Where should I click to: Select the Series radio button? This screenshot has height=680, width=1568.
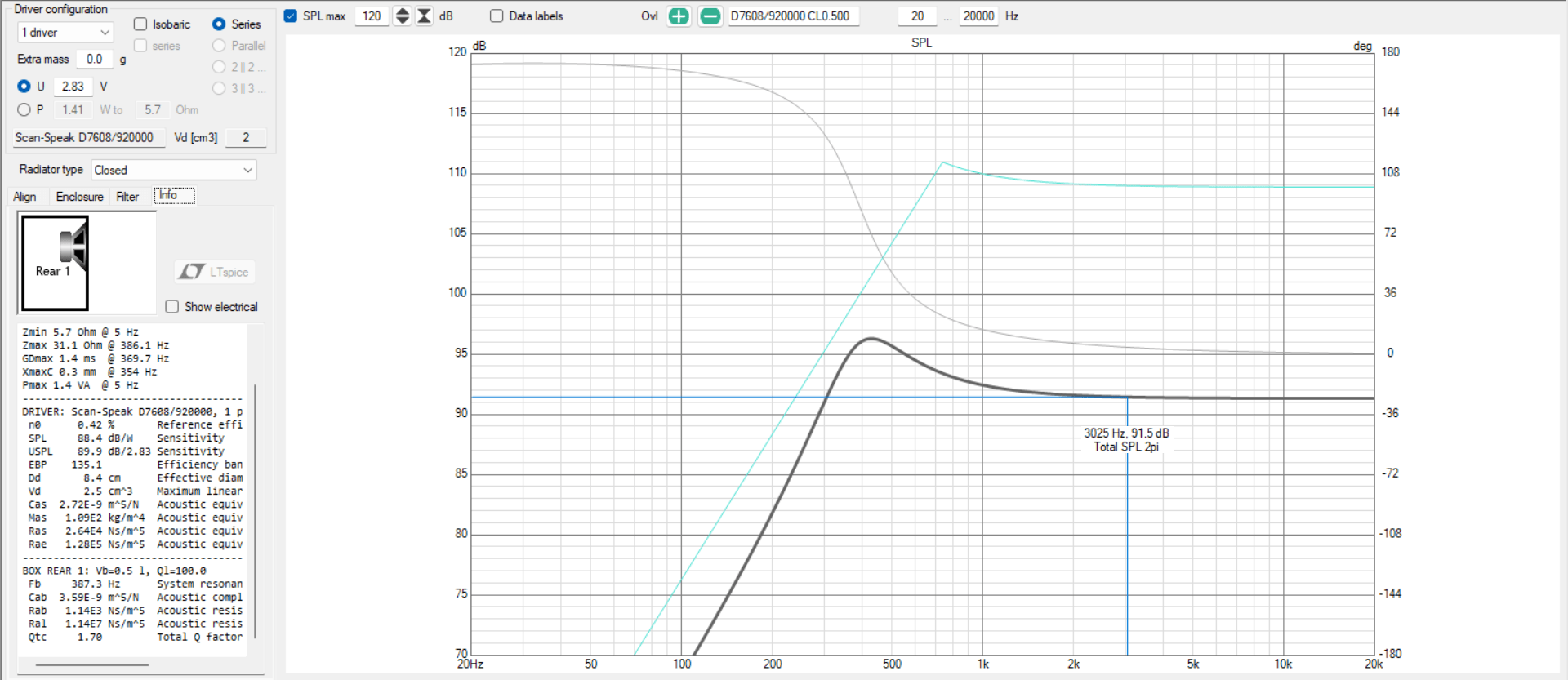(x=219, y=24)
